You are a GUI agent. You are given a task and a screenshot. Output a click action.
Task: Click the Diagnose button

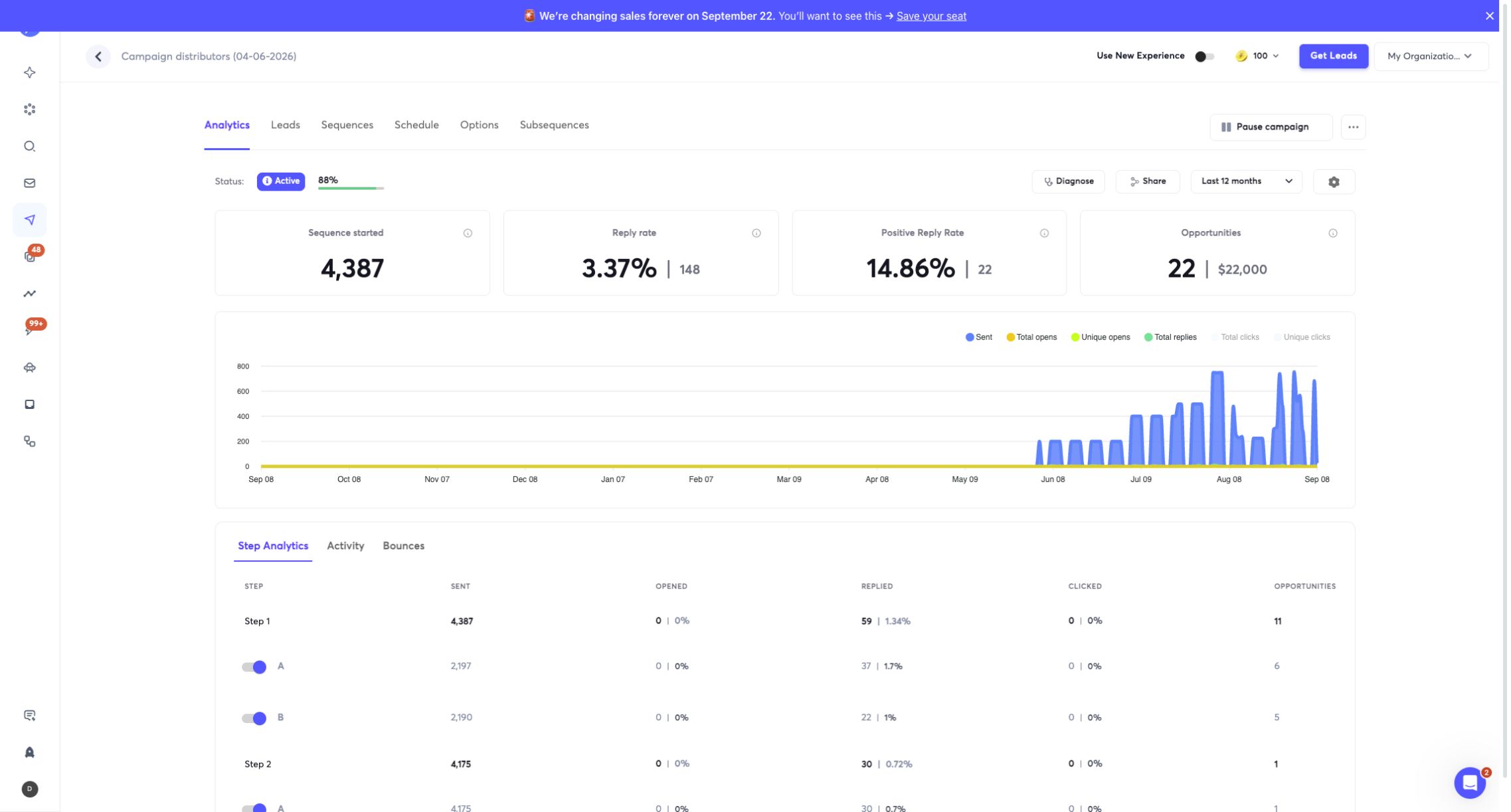coord(1068,181)
